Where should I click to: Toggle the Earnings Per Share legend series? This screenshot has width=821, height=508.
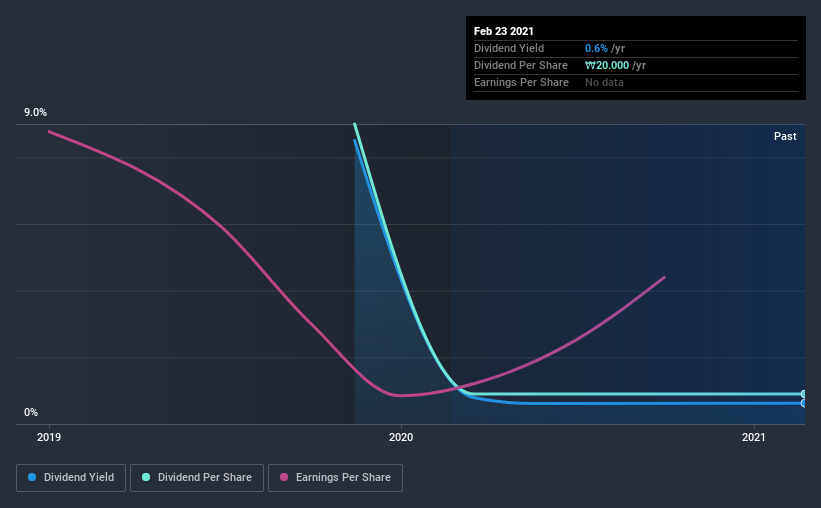(335, 478)
